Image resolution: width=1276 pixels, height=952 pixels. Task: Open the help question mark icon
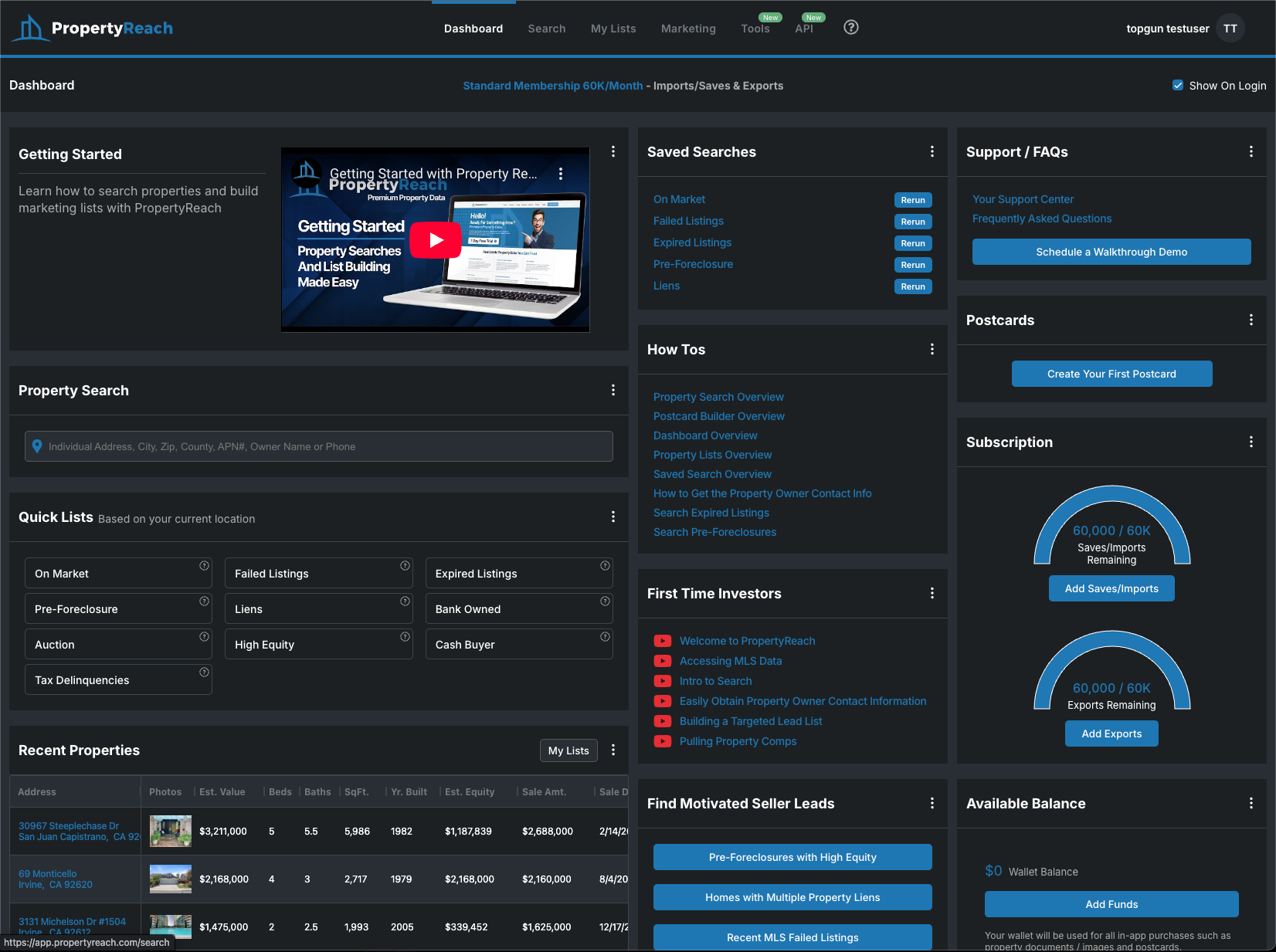click(x=851, y=28)
